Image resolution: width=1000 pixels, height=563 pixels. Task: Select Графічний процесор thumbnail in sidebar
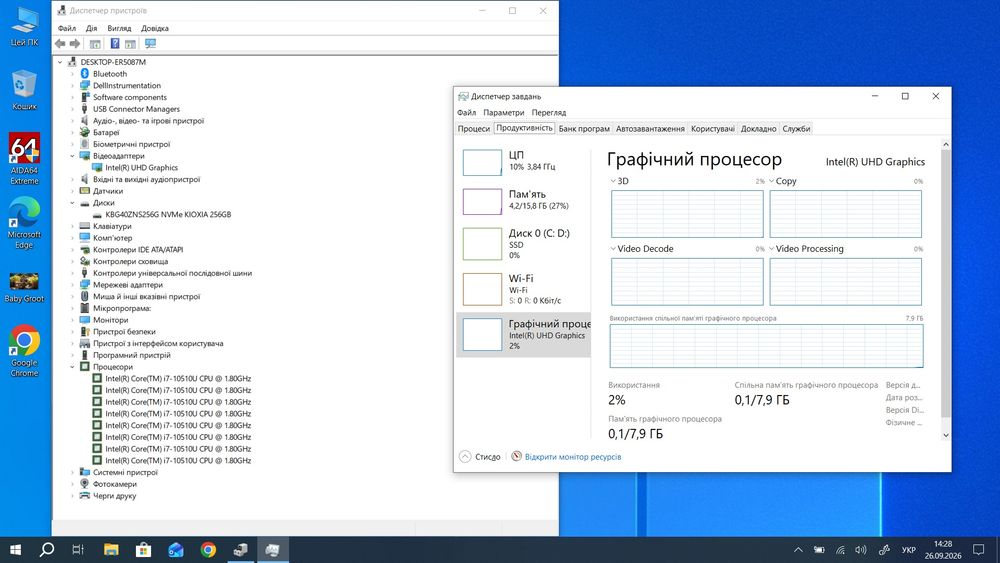(x=482, y=334)
